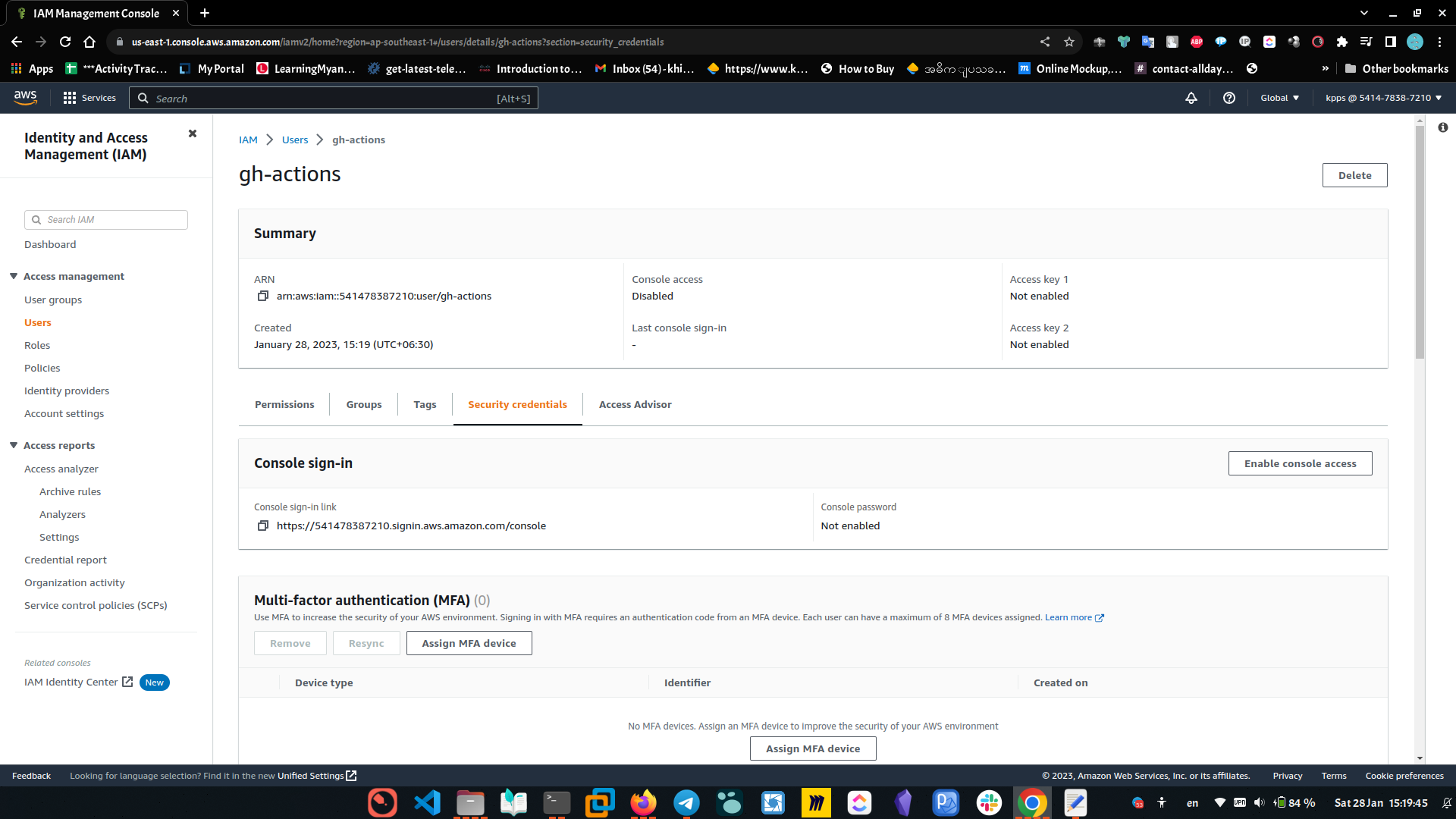1456x819 pixels.
Task: Open the file manager from the taskbar
Action: [x=470, y=802]
